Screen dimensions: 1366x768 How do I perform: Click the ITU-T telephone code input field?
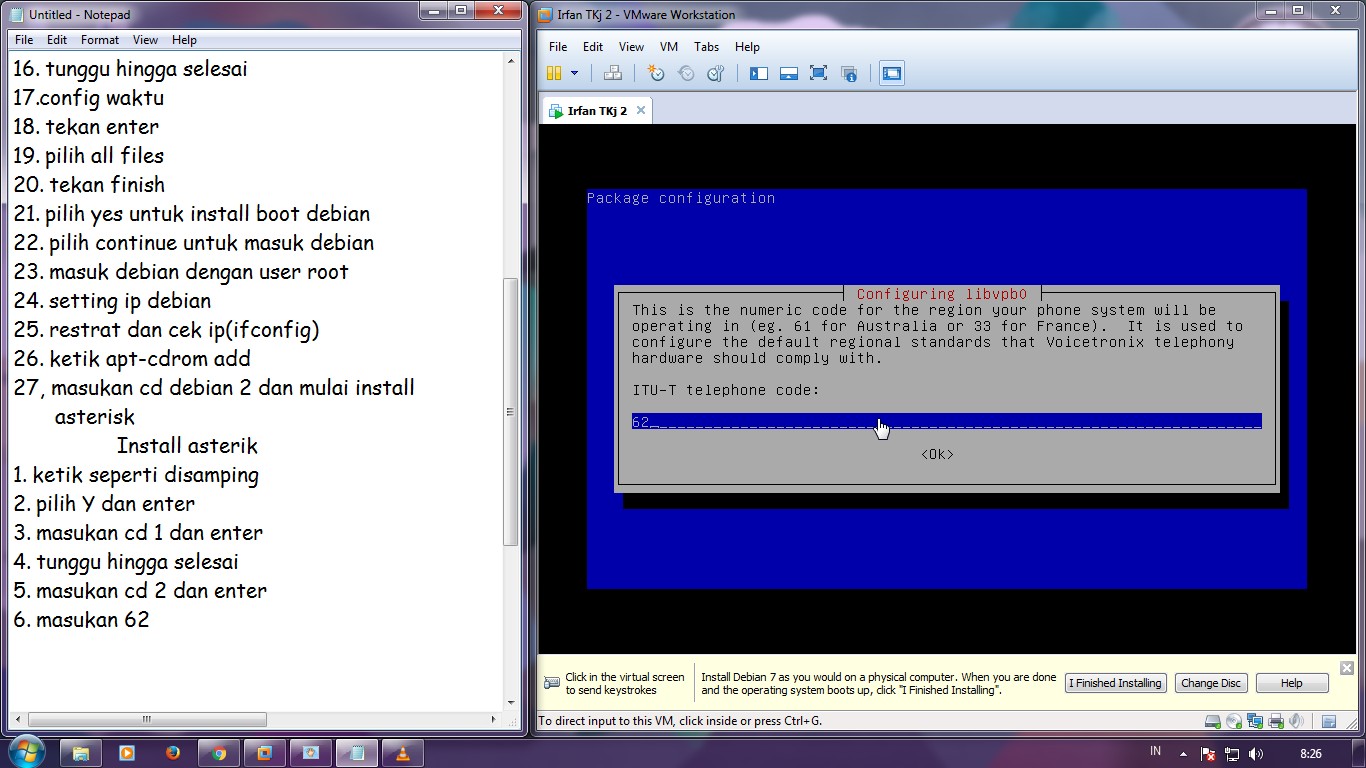pyautogui.click(x=946, y=422)
